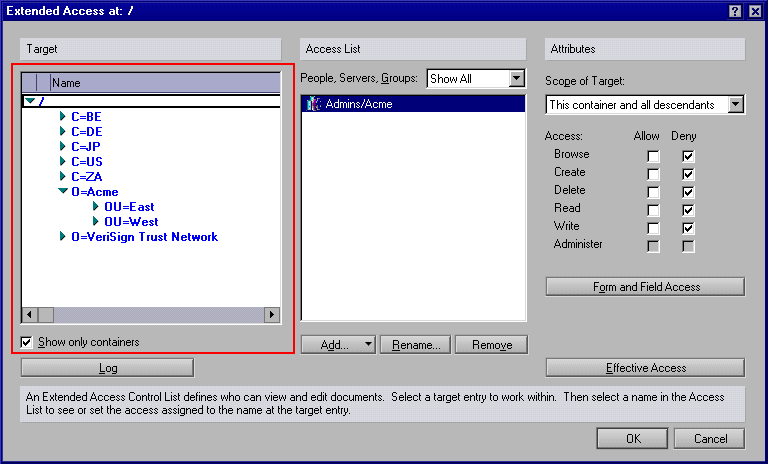Open the Add button dropdown arrow
This screenshot has height=464, width=768.
tap(368, 344)
